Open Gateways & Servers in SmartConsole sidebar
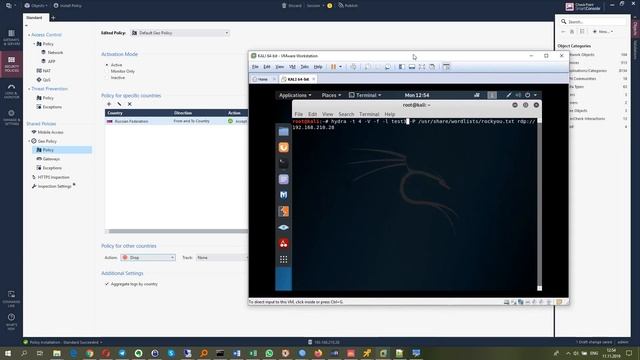Viewport: 640px width, 360px height. (x=11, y=38)
